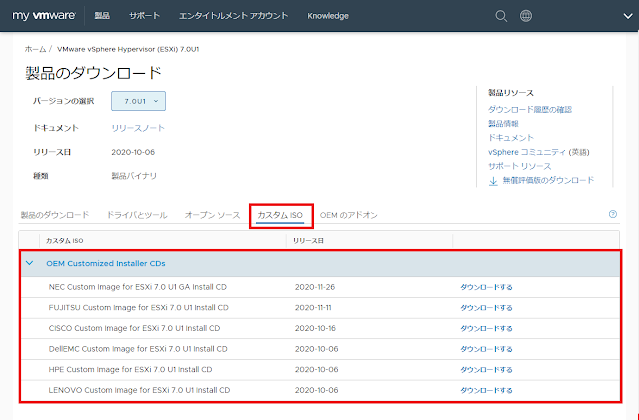Click ダウンロードする for FUJITSU Custom Image
The height and width of the screenshot is (420, 639).
pos(486,308)
